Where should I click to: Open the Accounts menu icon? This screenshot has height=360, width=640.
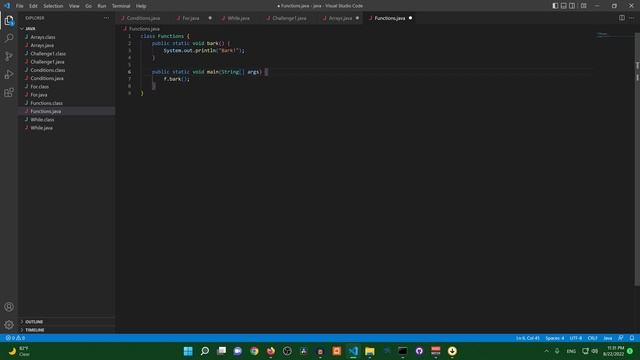[9, 307]
